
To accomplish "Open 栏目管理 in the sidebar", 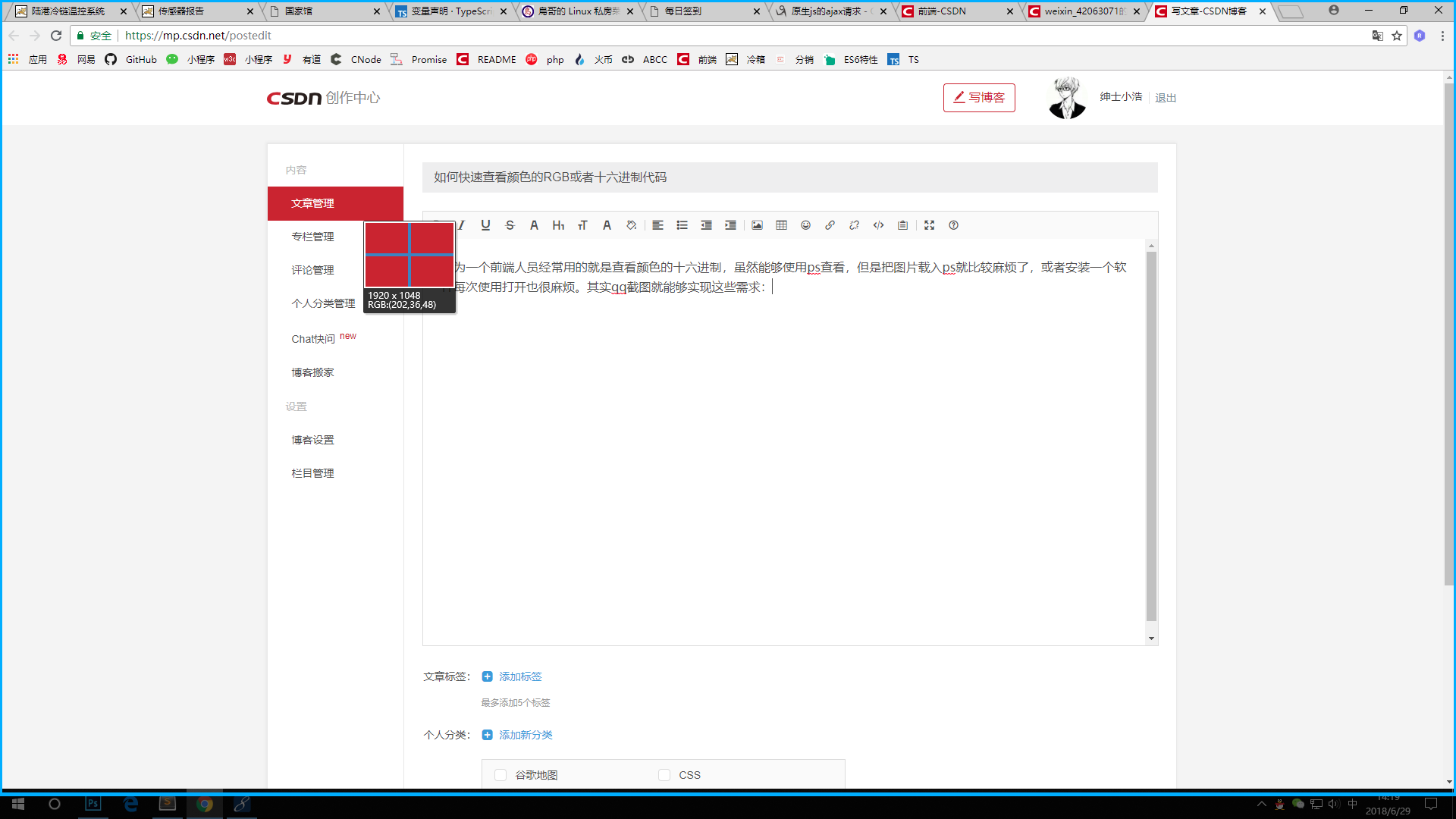I will tap(312, 473).
